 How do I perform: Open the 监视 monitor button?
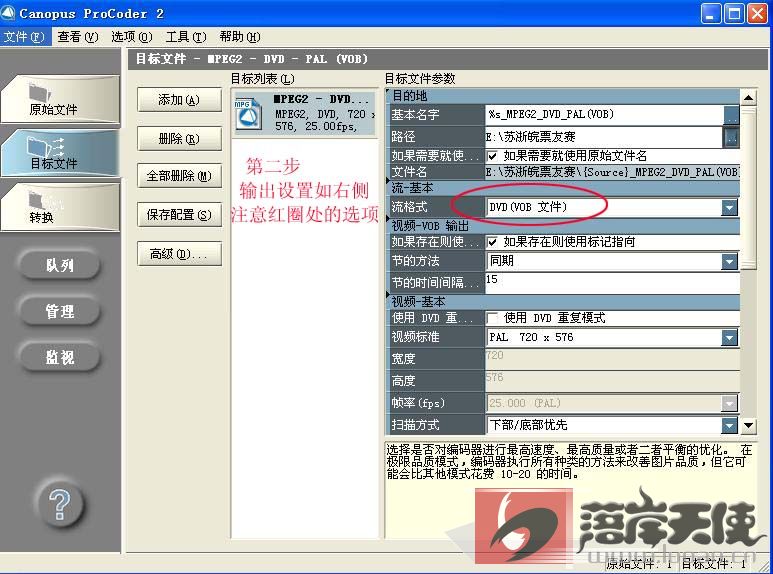pos(60,357)
